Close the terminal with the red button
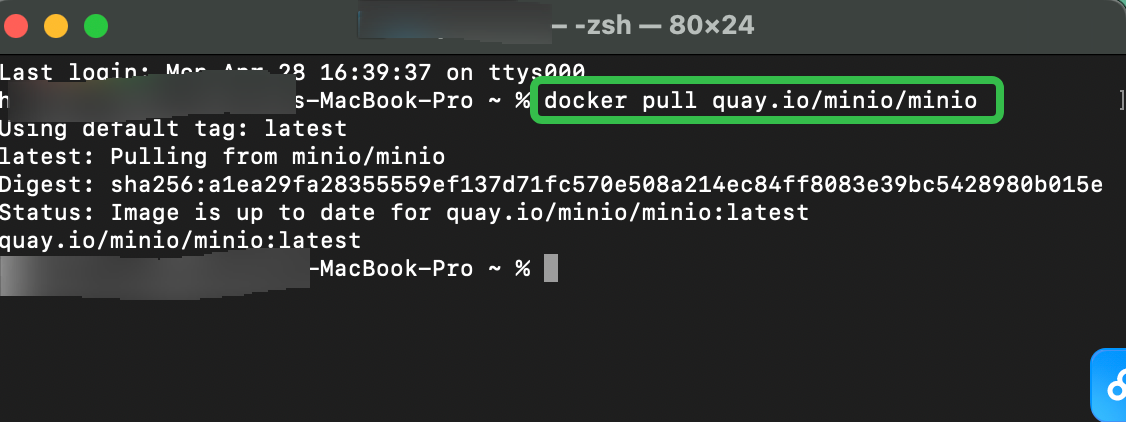Image resolution: width=1126 pixels, height=422 pixels. click(16, 27)
